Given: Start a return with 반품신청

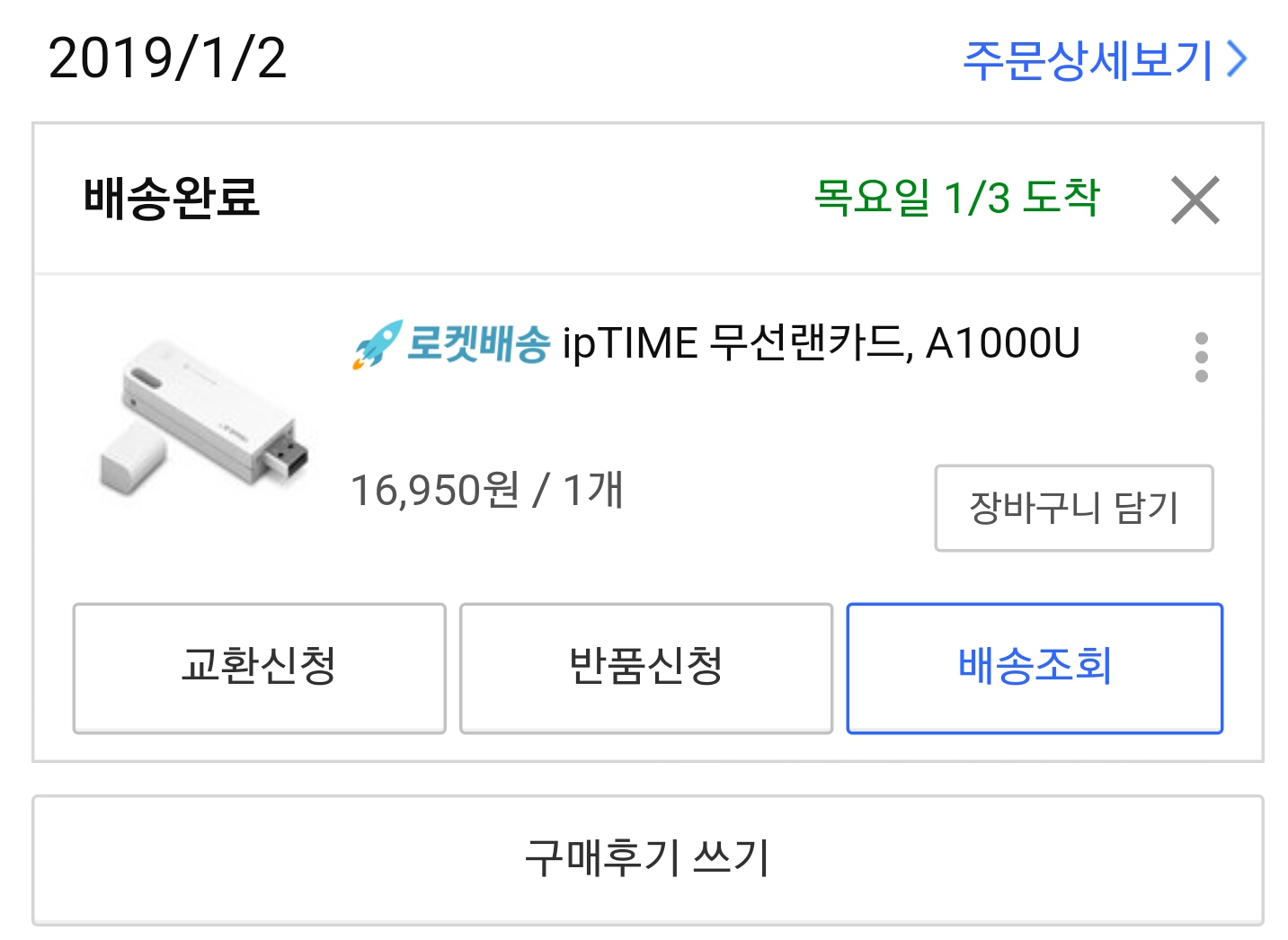Looking at the screenshot, I should pos(646,668).
